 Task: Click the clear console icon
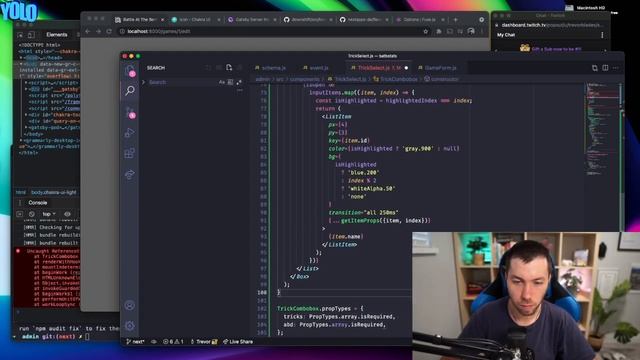pos(32,214)
